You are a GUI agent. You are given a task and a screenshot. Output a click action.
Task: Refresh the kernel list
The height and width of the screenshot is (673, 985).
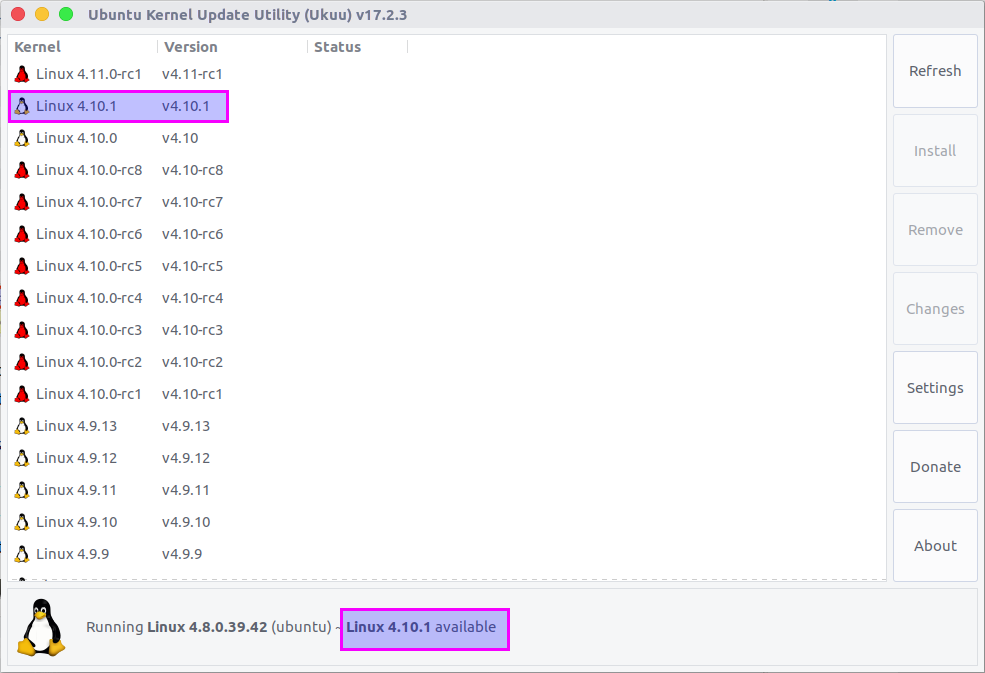pos(935,71)
